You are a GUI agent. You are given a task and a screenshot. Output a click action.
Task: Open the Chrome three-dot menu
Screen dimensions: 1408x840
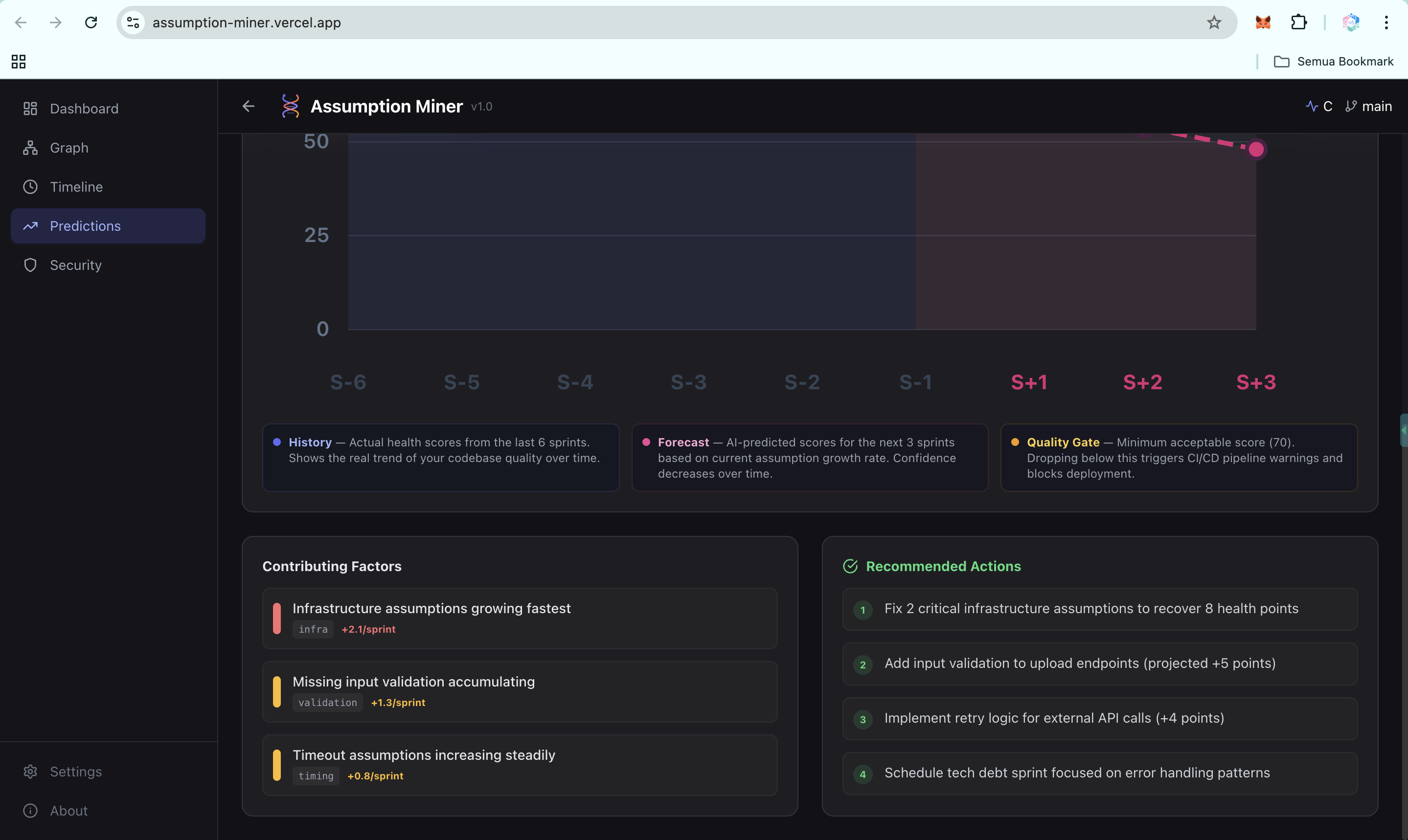click(x=1386, y=22)
